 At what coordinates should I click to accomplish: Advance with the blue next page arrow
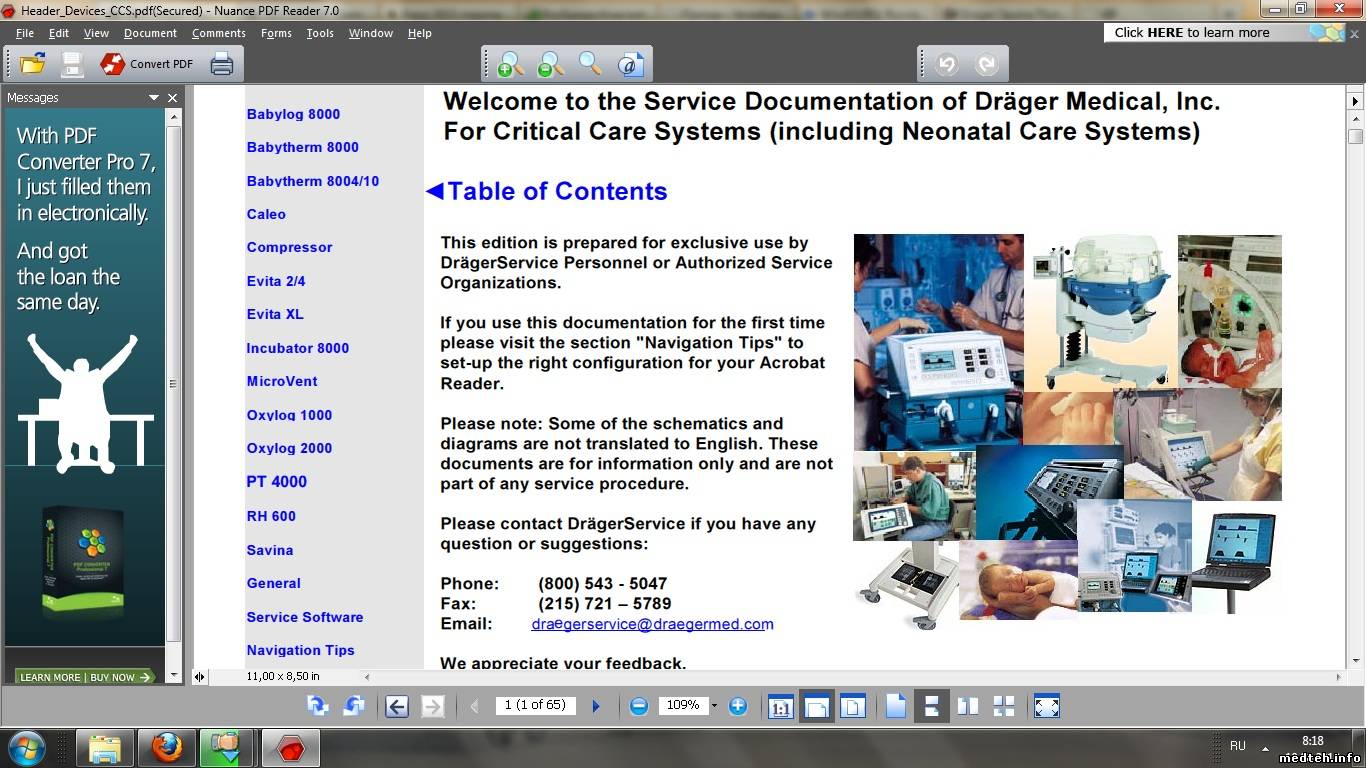point(596,706)
